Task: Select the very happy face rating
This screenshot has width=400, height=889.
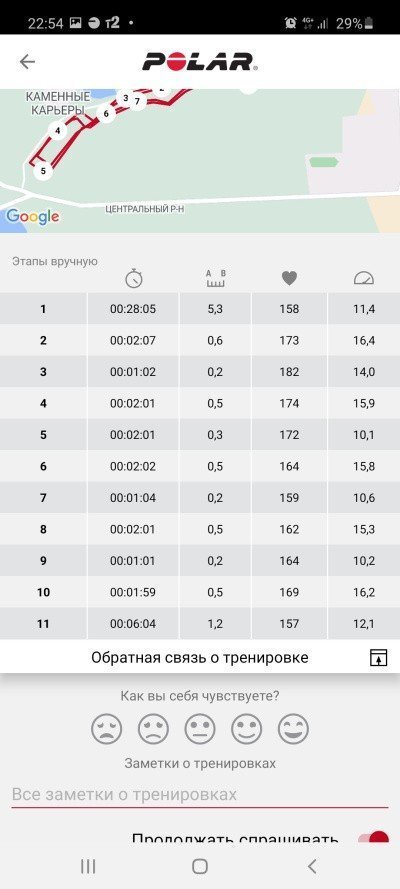Action: [x=293, y=729]
